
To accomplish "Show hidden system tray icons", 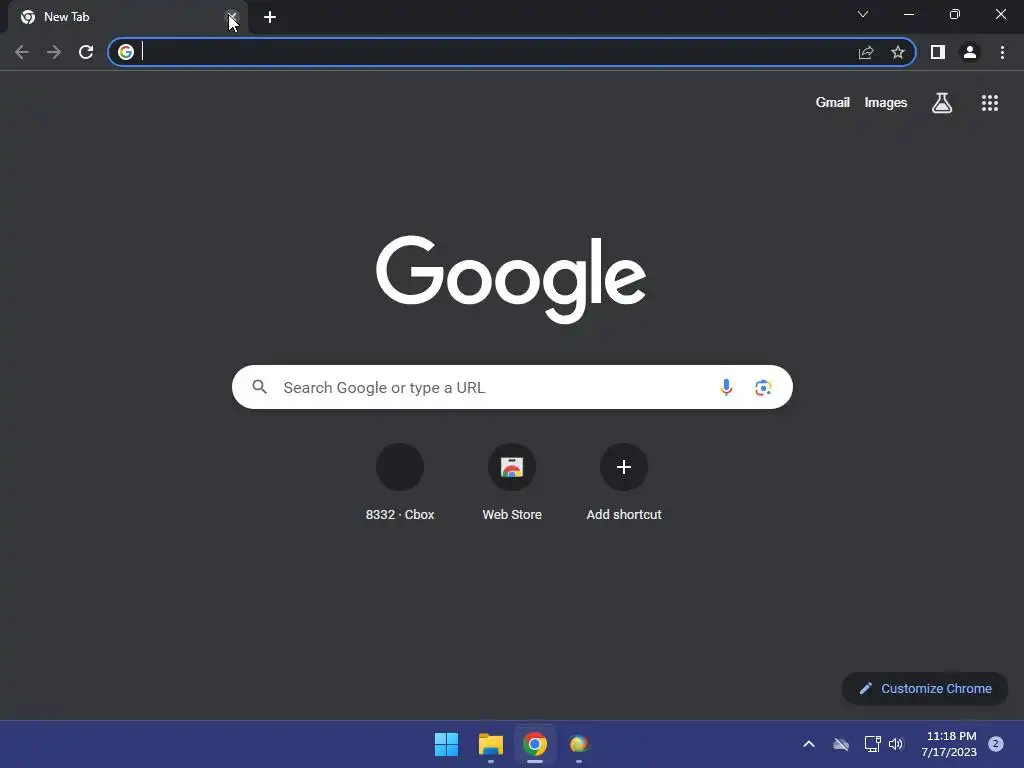I will pyautogui.click(x=808, y=744).
